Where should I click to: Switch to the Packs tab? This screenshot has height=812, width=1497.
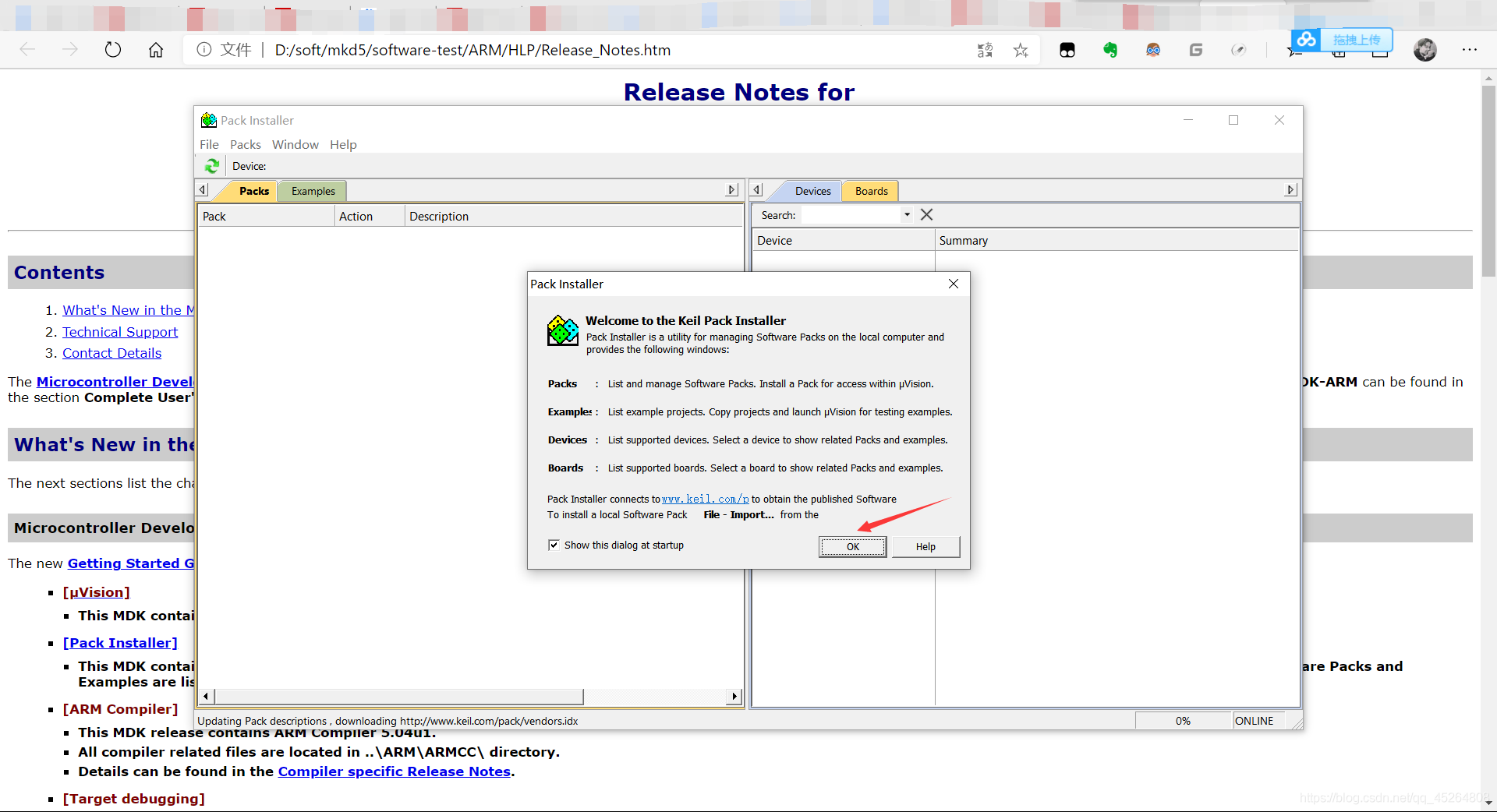pyautogui.click(x=254, y=191)
